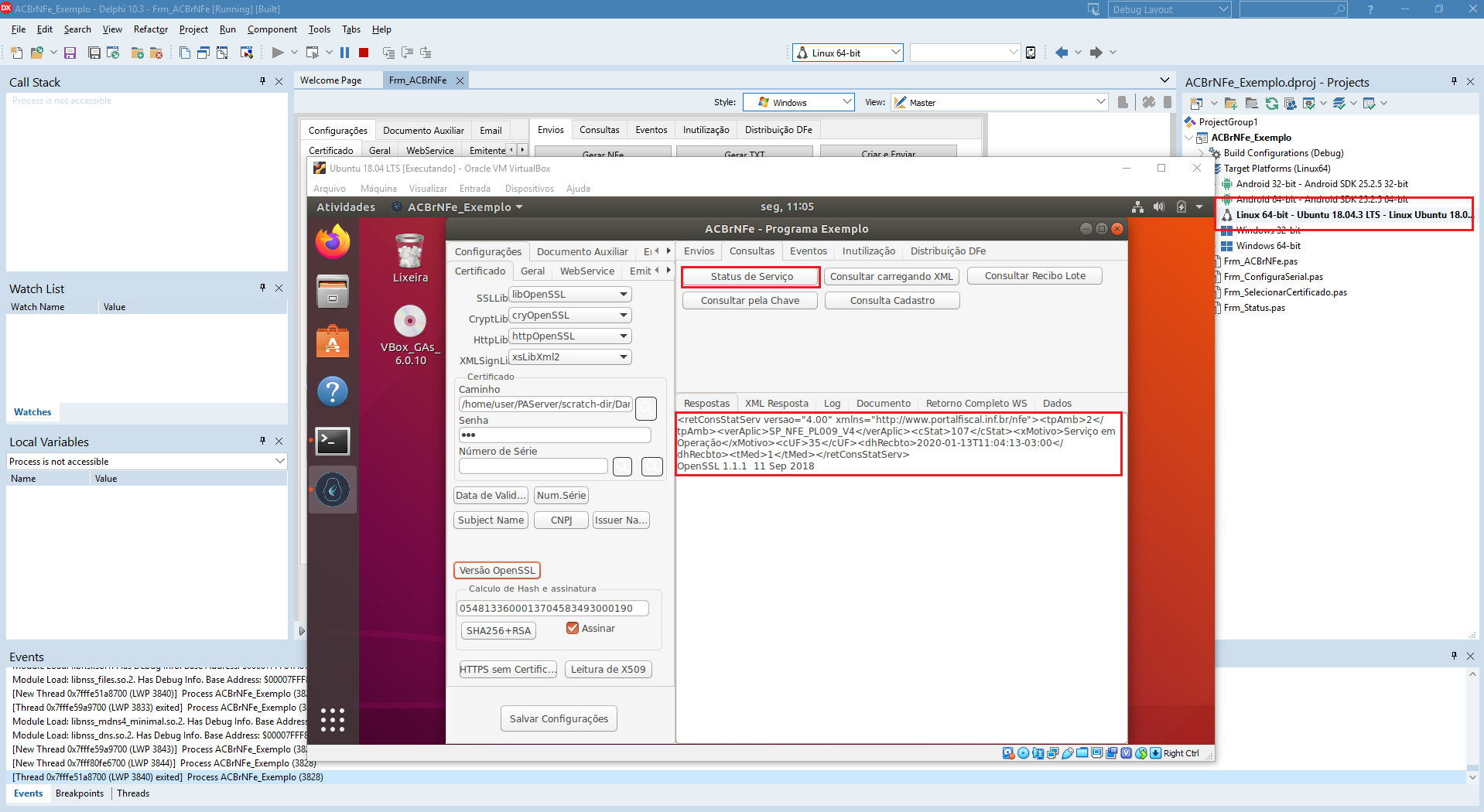Select Frm_Status.pas in project tree
The height and width of the screenshot is (812, 1484).
pyautogui.click(x=1254, y=308)
